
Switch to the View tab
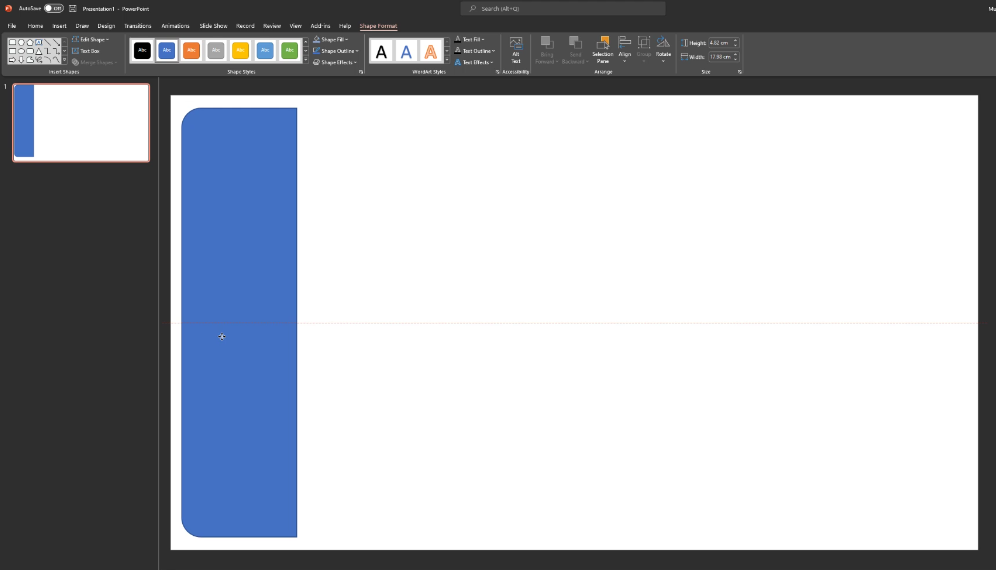tap(295, 26)
